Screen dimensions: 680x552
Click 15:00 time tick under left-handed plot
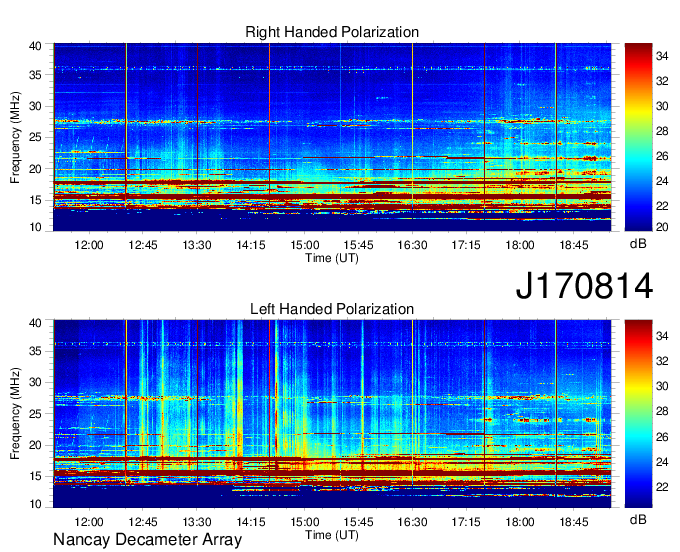pyautogui.click(x=304, y=522)
